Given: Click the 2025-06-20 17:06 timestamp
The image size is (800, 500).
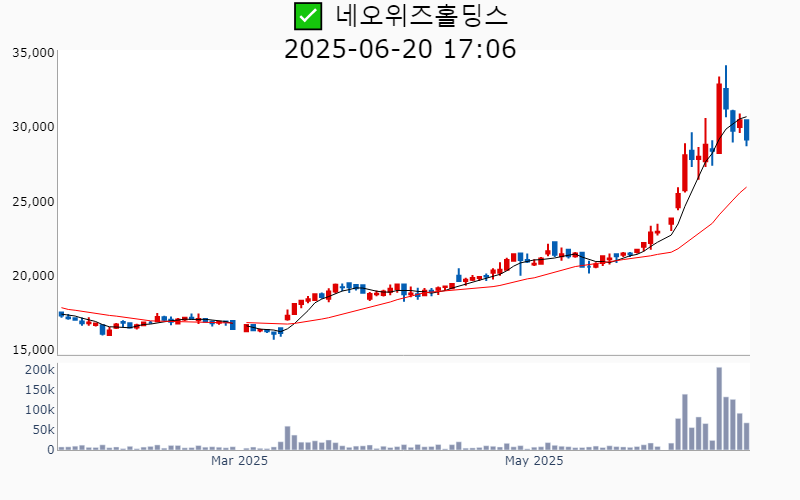Looking at the screenshot, I should click(x=400, y=49).
